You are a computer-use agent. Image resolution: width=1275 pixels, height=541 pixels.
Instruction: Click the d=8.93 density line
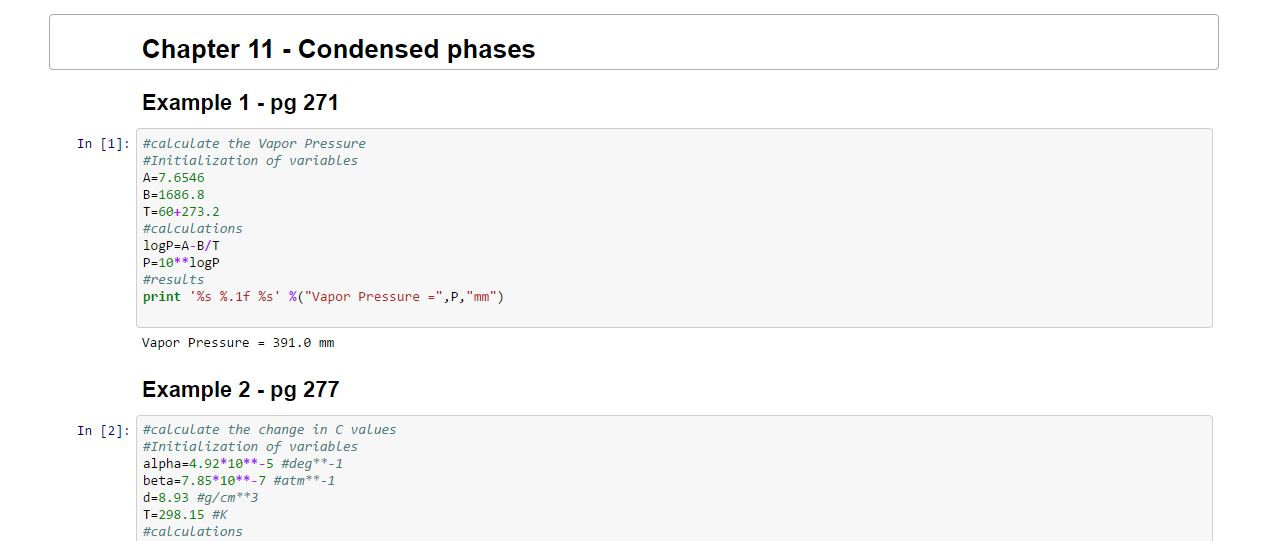tap(200, 497)
